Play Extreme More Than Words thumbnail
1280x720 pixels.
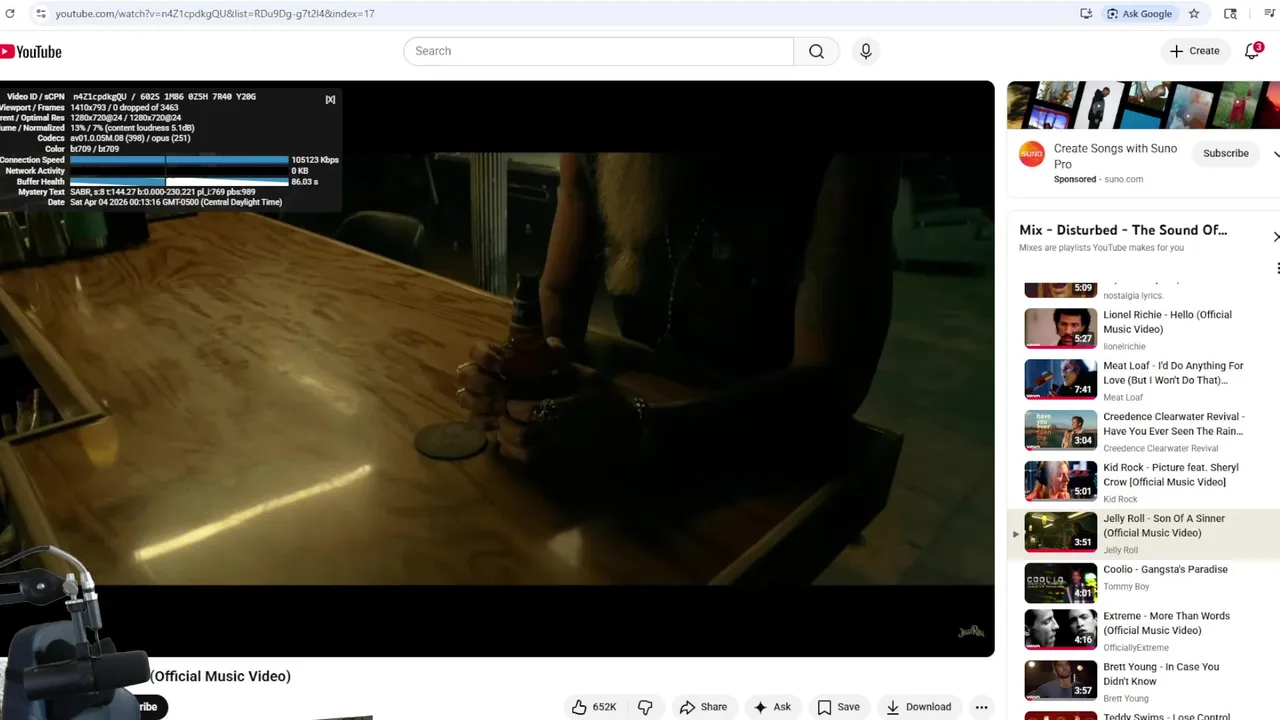1061,629
